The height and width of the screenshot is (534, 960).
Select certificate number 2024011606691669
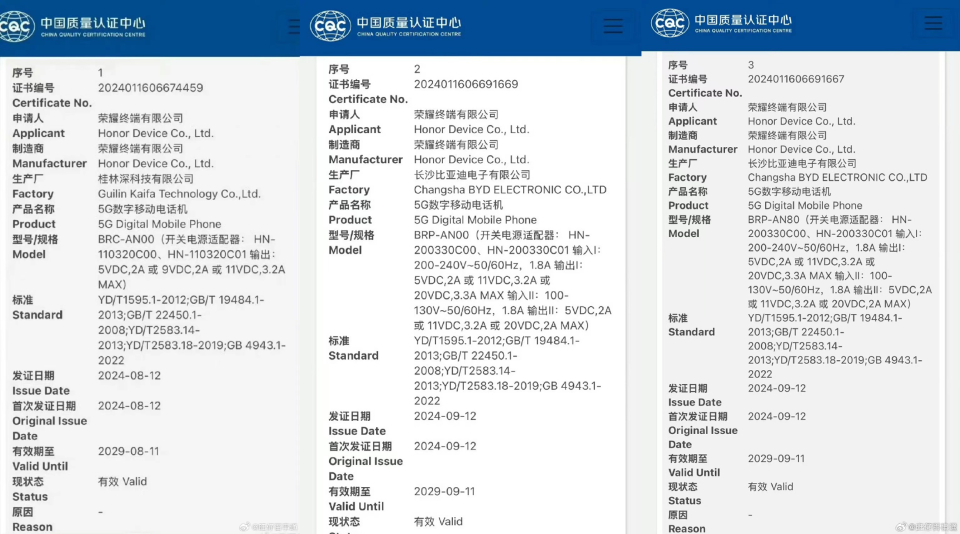coord(466,84)
